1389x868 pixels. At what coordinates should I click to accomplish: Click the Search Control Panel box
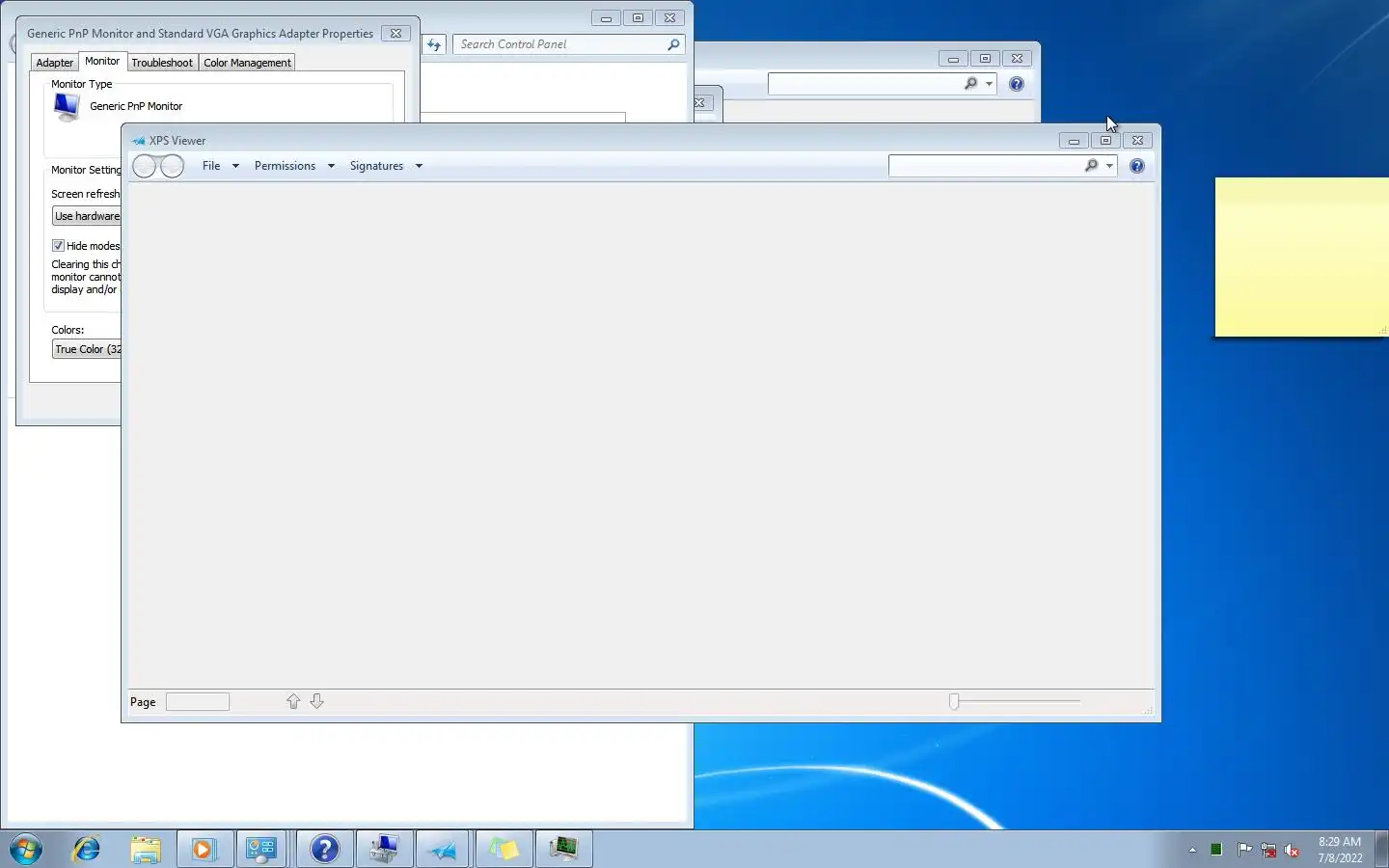point(559,44)
